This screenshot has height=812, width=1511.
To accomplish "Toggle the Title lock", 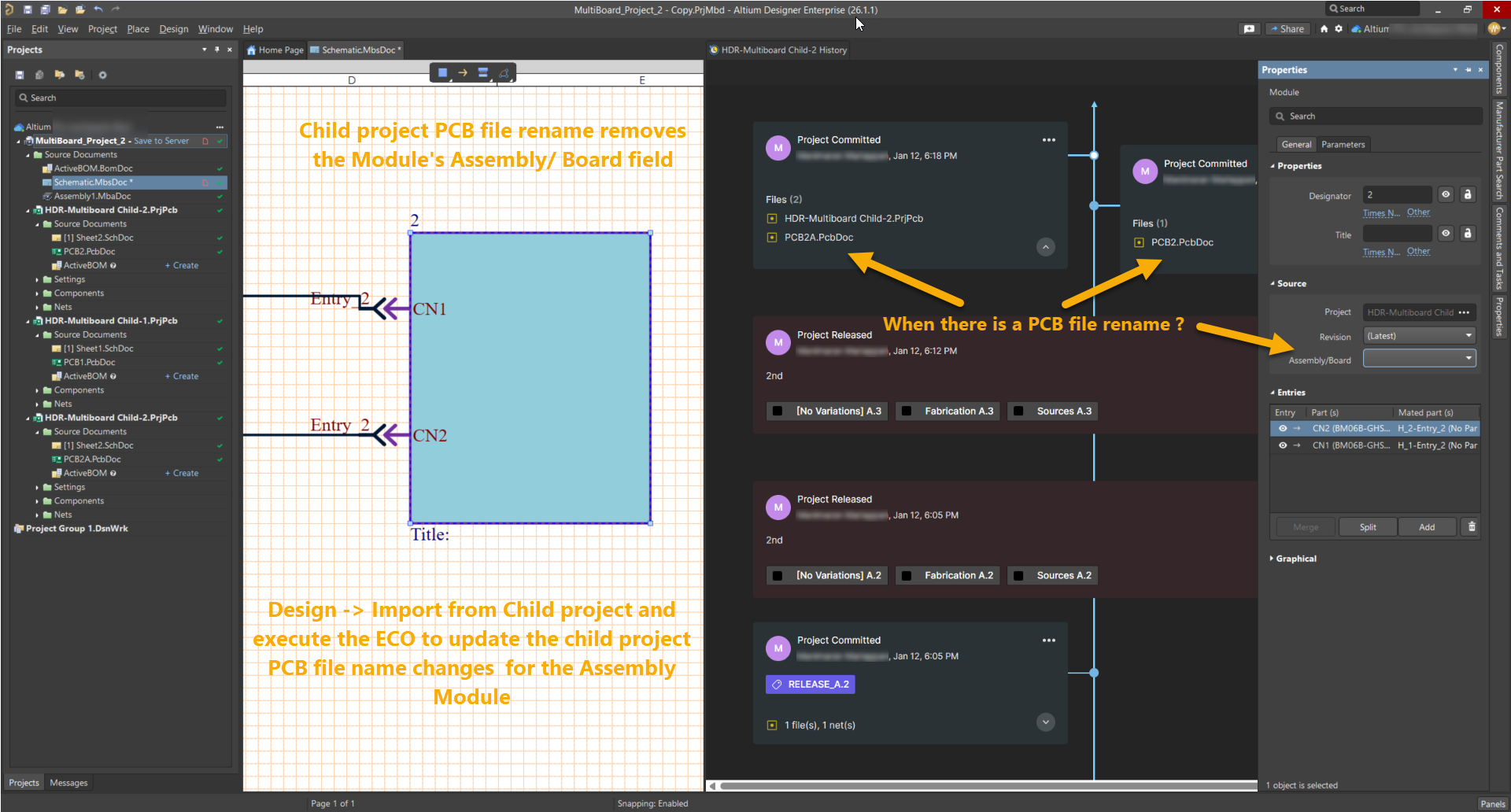I will click(1467, 233).
